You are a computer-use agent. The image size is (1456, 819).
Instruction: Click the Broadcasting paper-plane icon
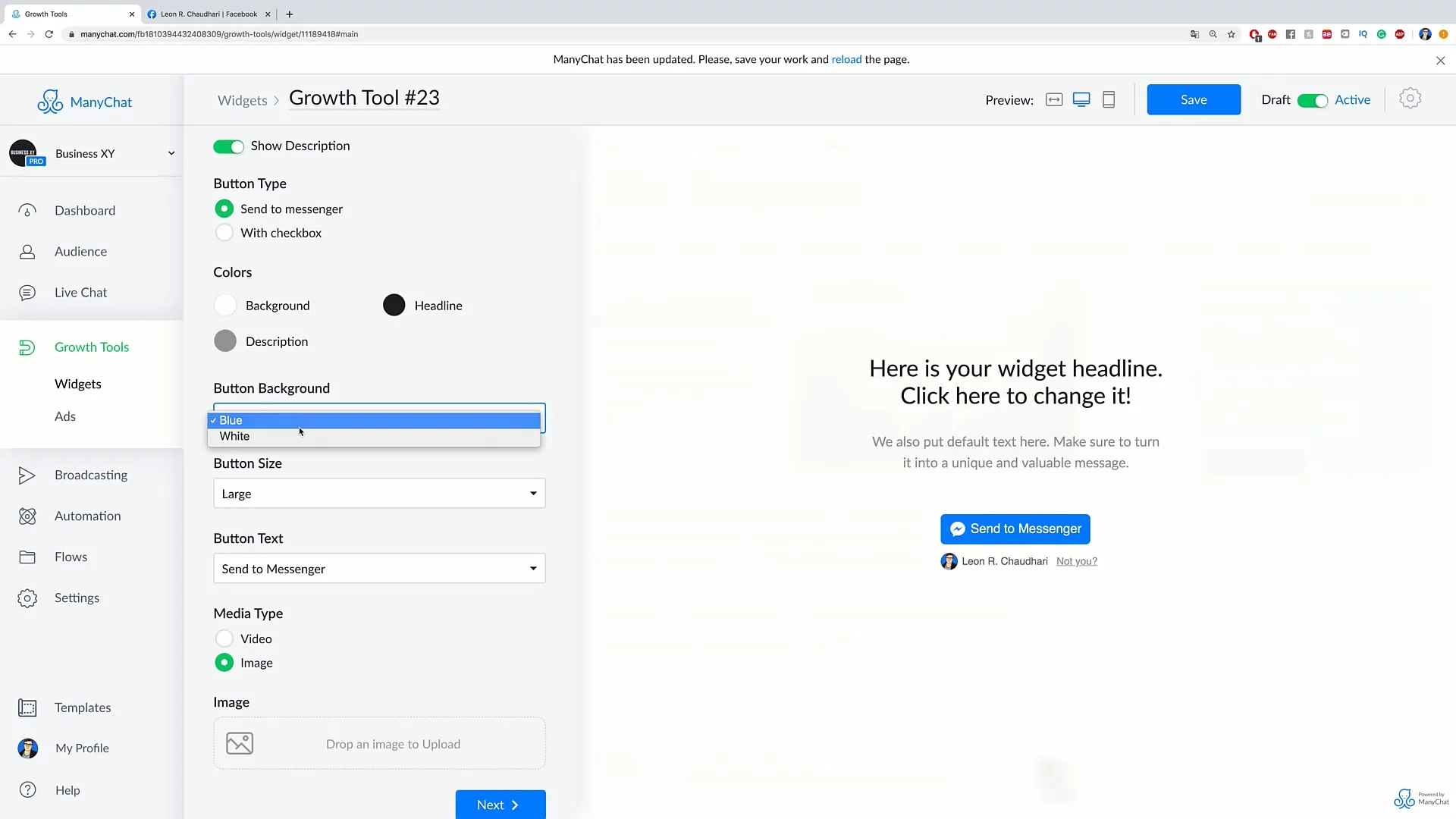click(27, 475)
